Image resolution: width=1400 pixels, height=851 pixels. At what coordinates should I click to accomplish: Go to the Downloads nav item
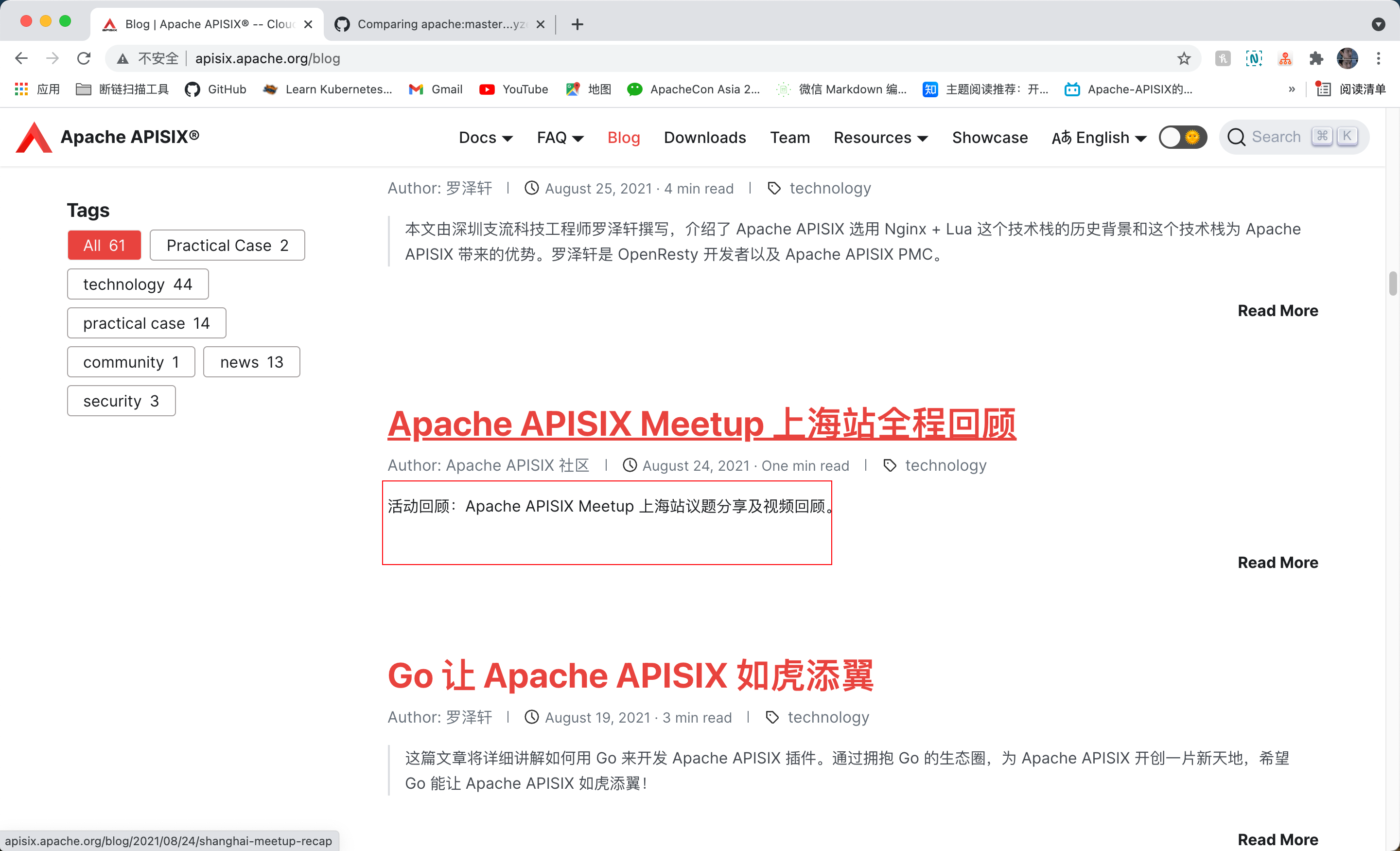pos(704,138)
